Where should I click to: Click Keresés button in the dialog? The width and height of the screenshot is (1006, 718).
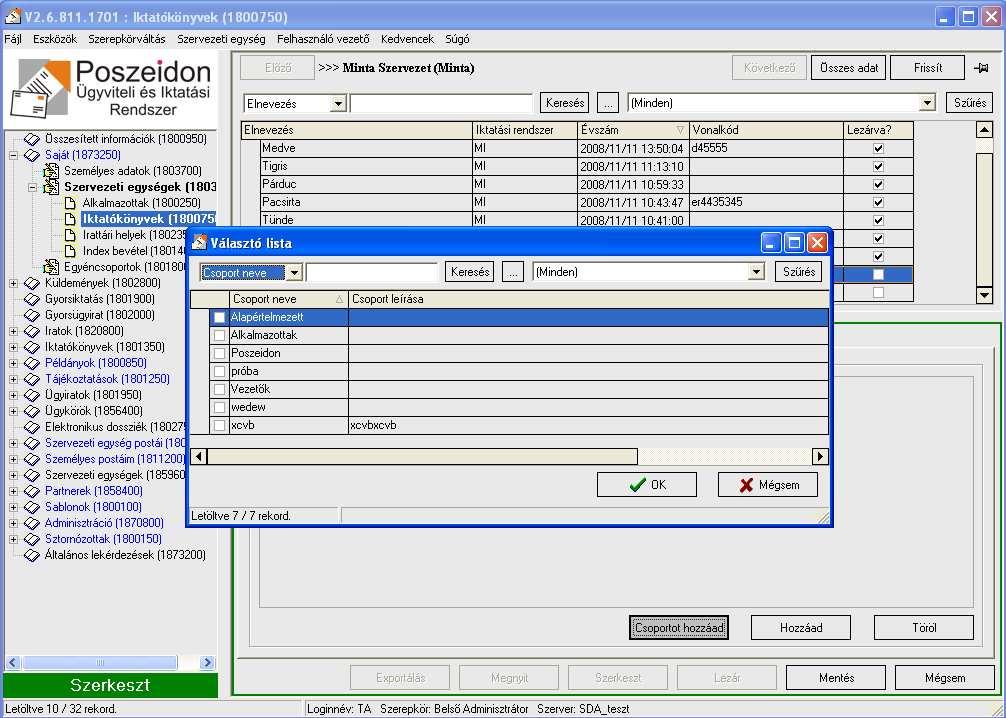(x=470, y=271)
